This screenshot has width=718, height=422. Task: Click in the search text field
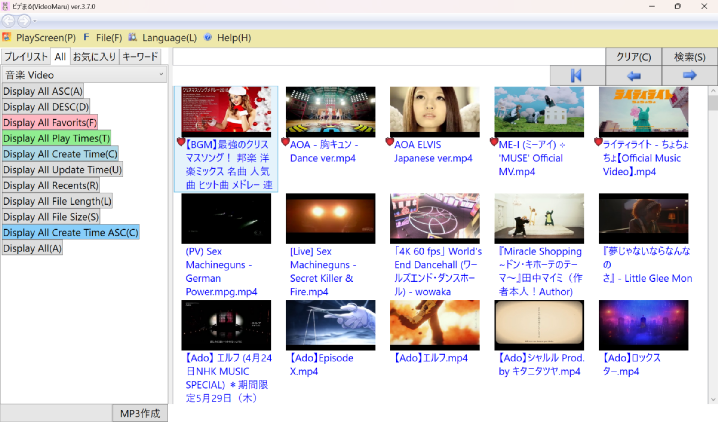pyautogui.click(x=389, y=57)
